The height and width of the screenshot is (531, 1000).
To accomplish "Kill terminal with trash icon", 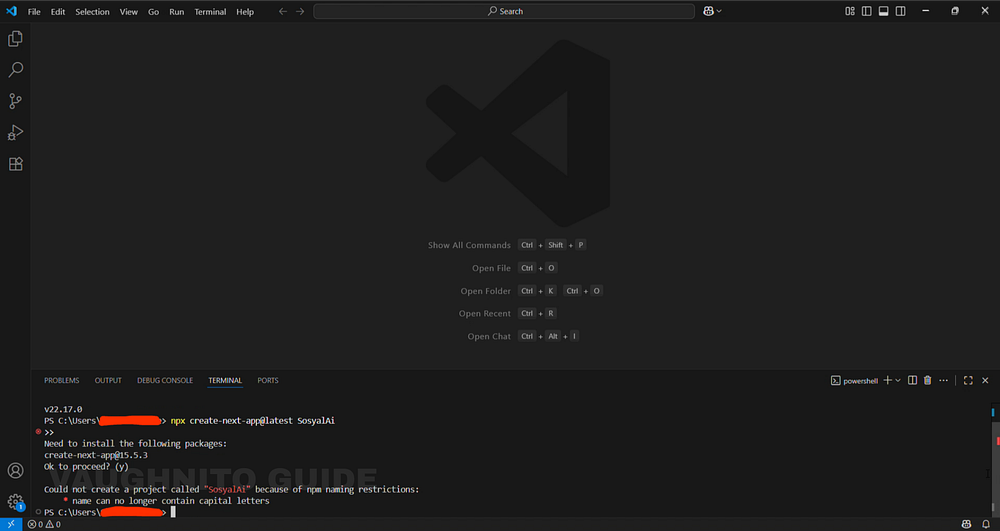I will (928, 381).
